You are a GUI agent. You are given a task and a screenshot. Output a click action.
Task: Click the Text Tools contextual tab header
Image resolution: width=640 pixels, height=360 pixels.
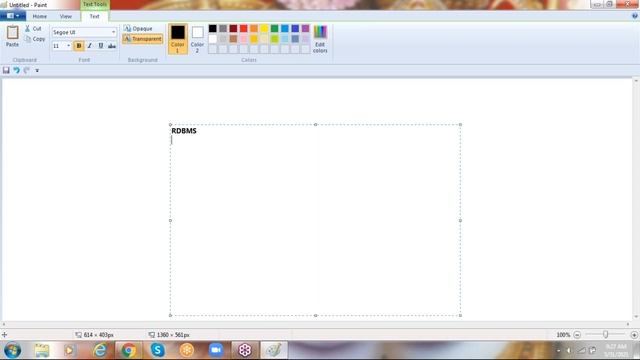click(95, 4)
